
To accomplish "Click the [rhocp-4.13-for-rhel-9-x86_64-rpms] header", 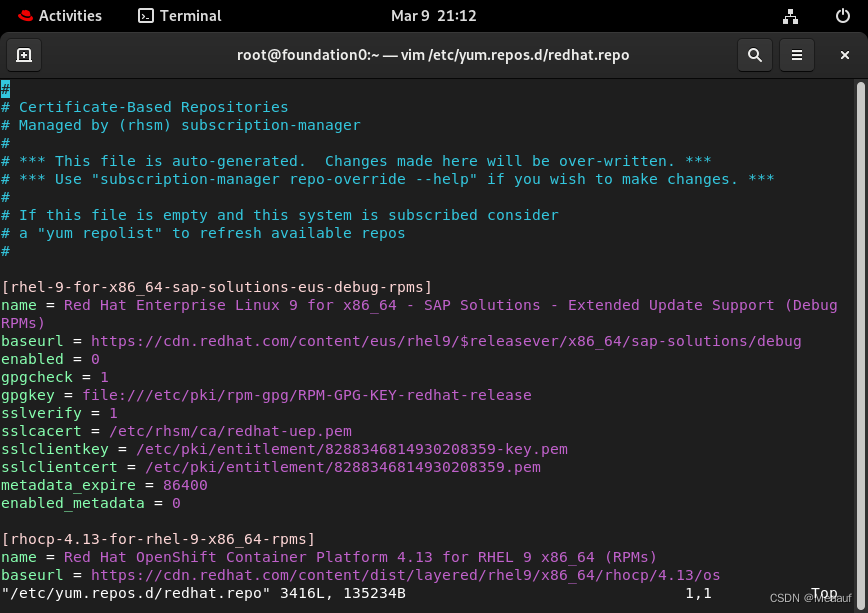I will 158,539.
